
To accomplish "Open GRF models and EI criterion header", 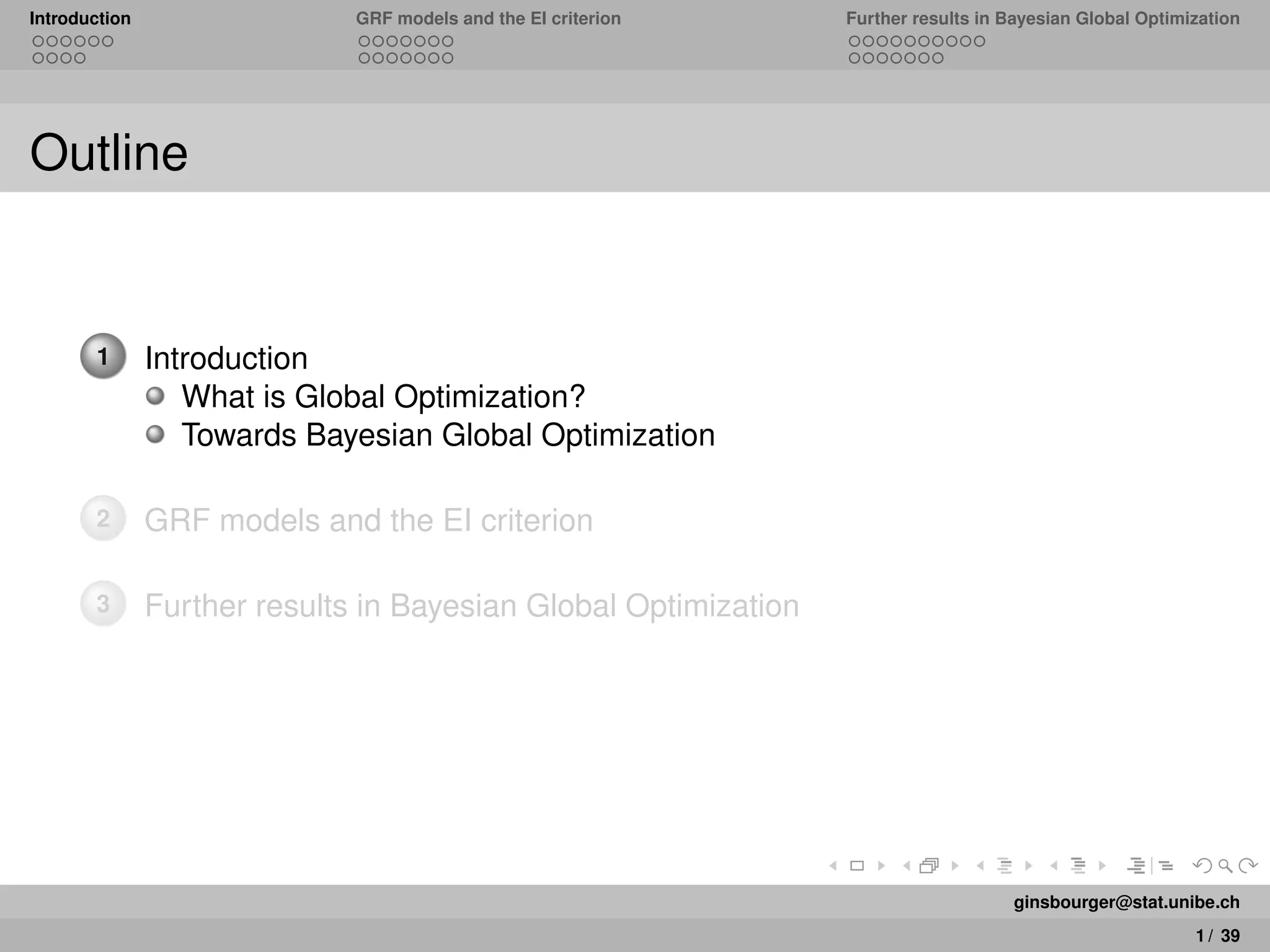I will (488, 19).
